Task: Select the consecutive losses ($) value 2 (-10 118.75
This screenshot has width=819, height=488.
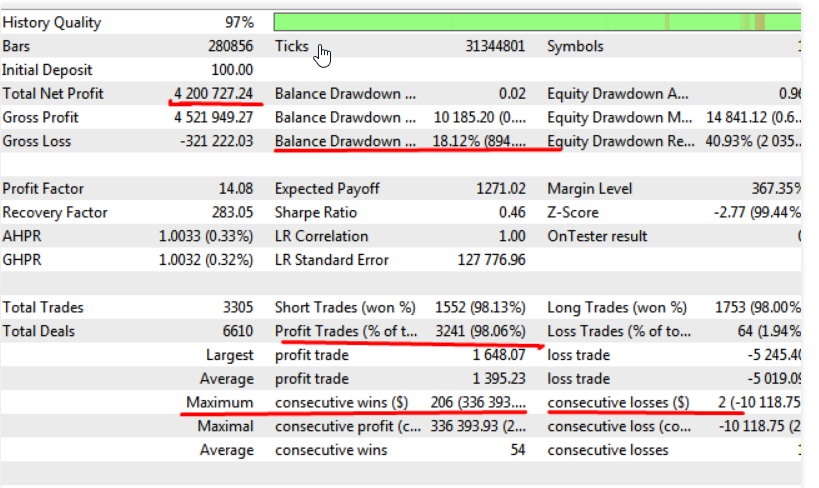Action: (759, 402)
